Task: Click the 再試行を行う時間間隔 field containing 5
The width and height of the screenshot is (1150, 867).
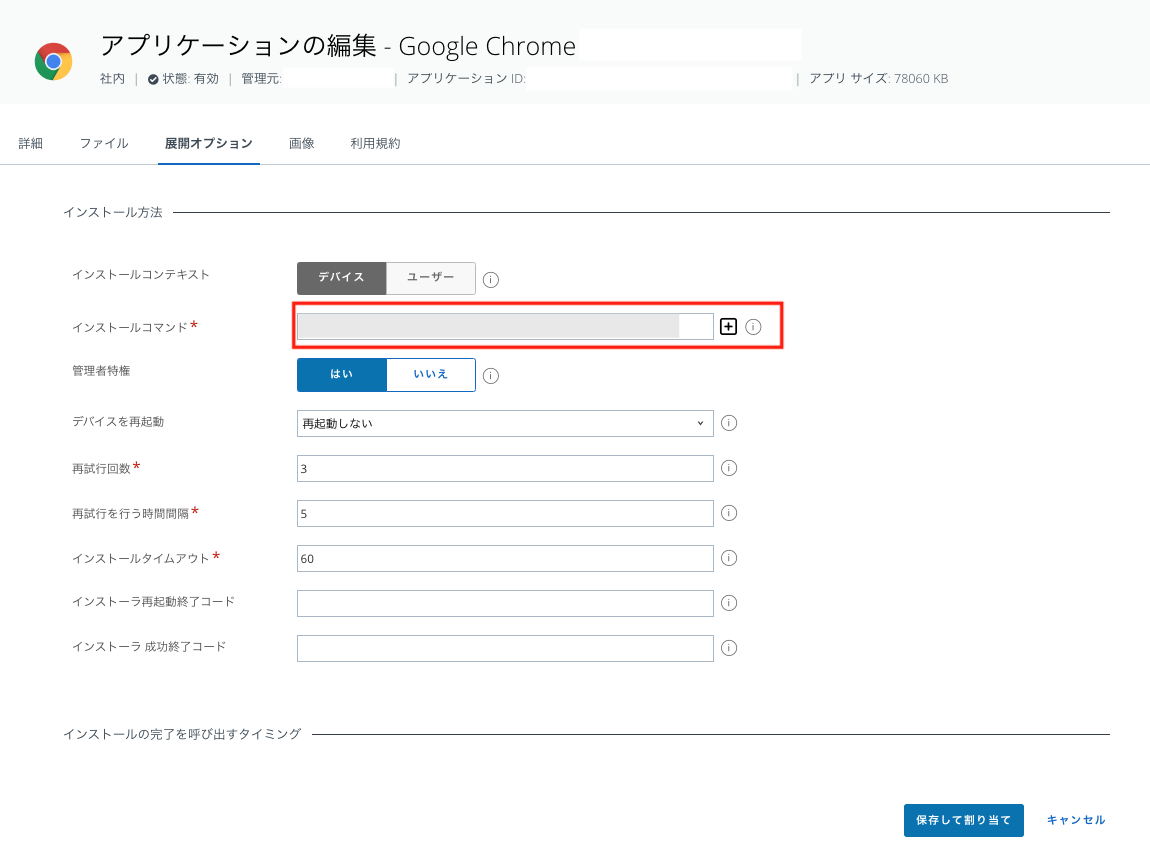Action: coord(505,513)
